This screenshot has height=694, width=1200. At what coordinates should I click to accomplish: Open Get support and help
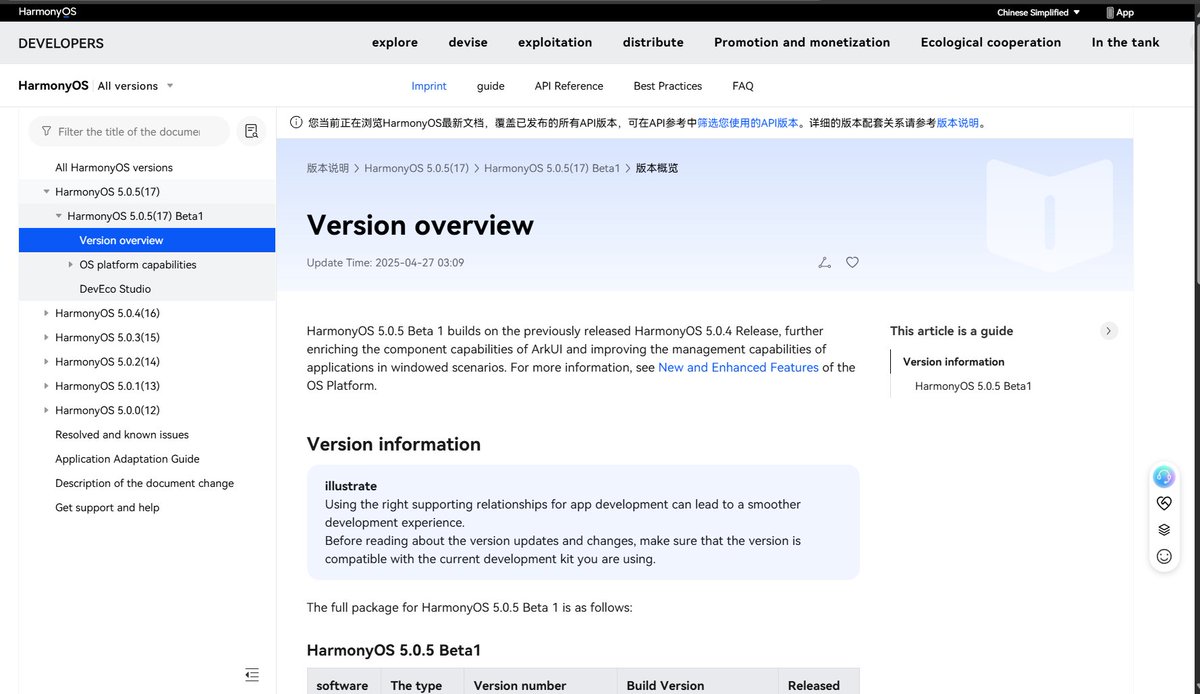pyautogui.click(x=107, y=507)
